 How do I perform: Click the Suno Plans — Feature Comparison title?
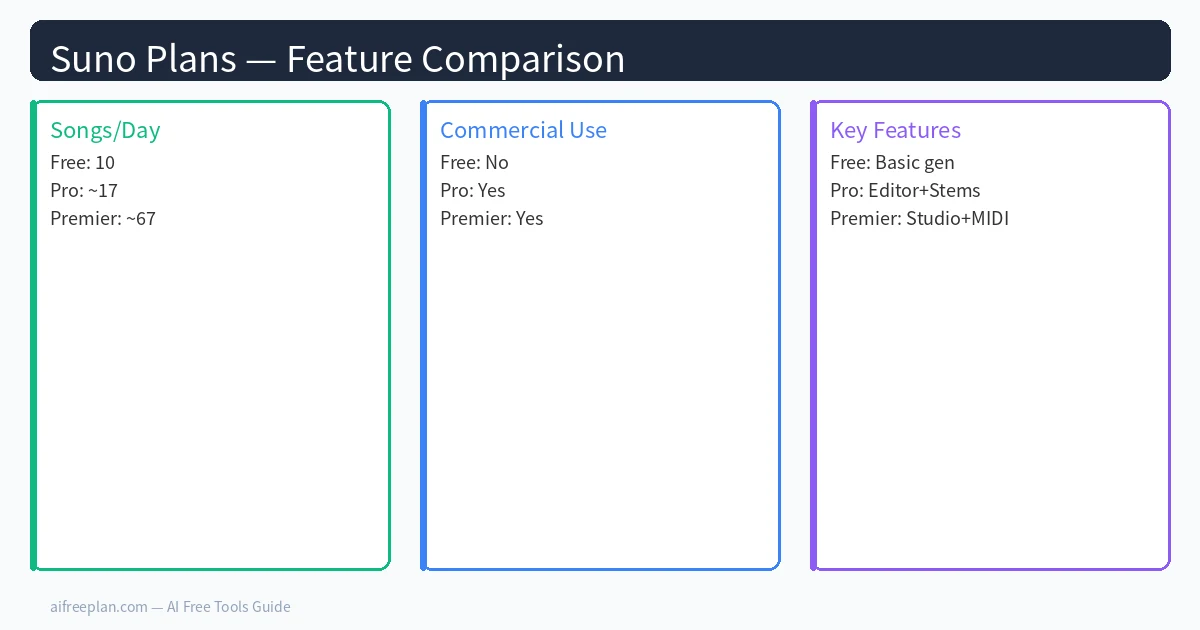(337, 59)
